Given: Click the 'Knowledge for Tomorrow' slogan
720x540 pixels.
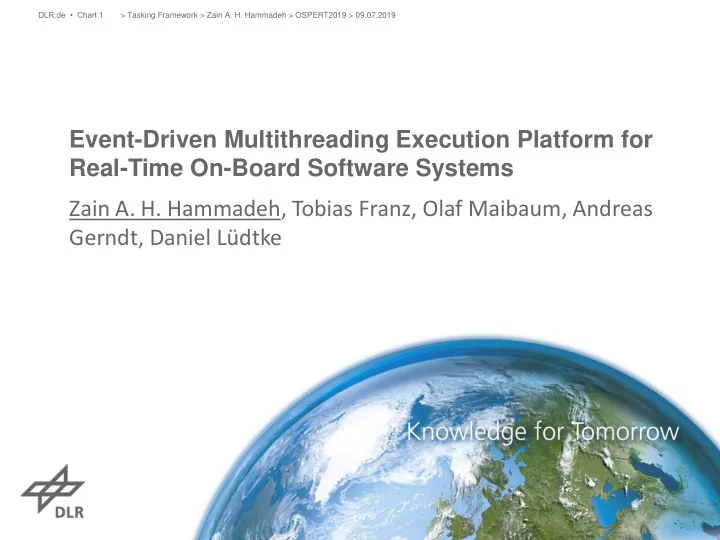Looking at the screenshot, I should [543, 433].
